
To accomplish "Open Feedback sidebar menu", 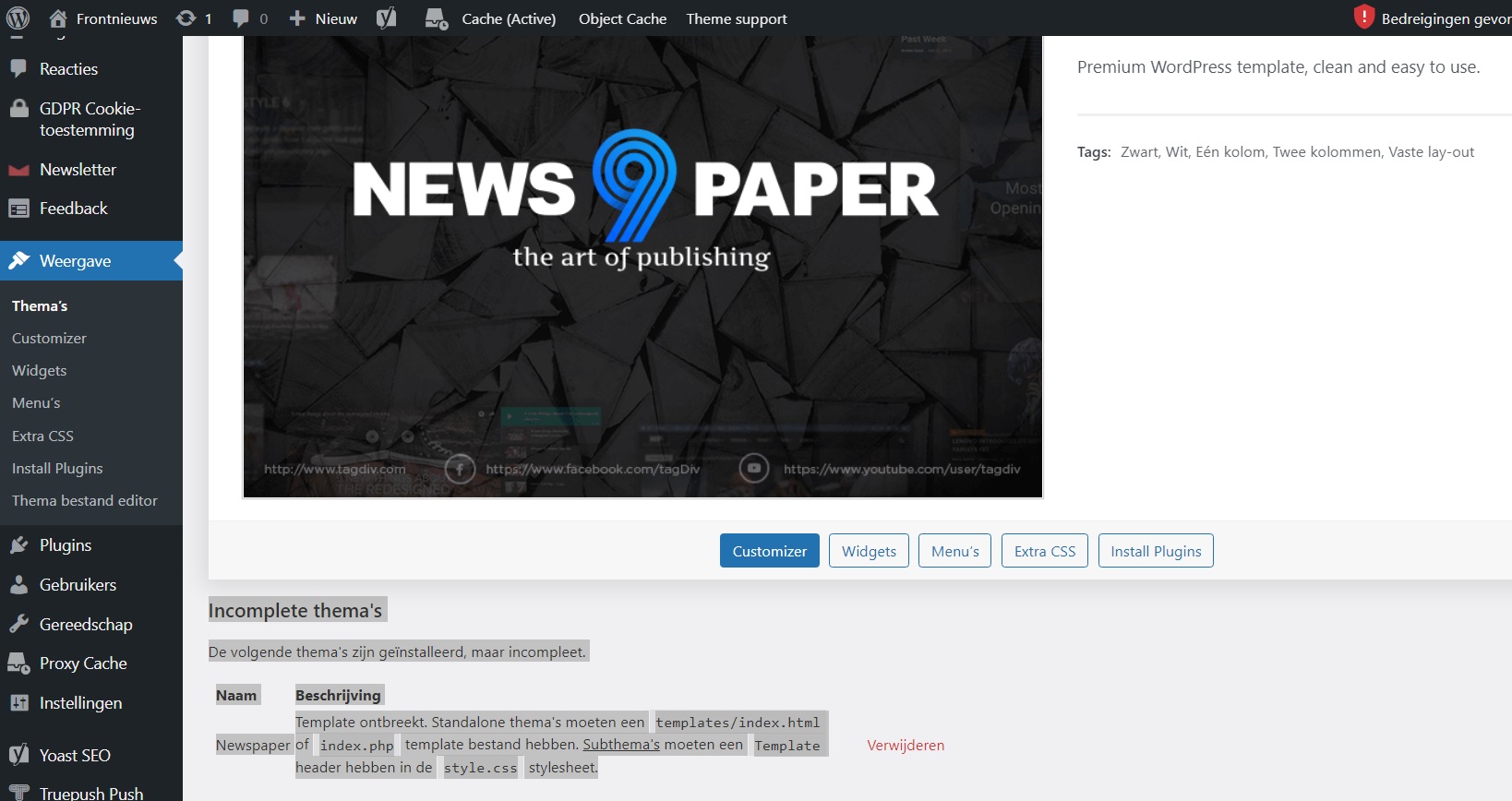I will tap(74, 209).
